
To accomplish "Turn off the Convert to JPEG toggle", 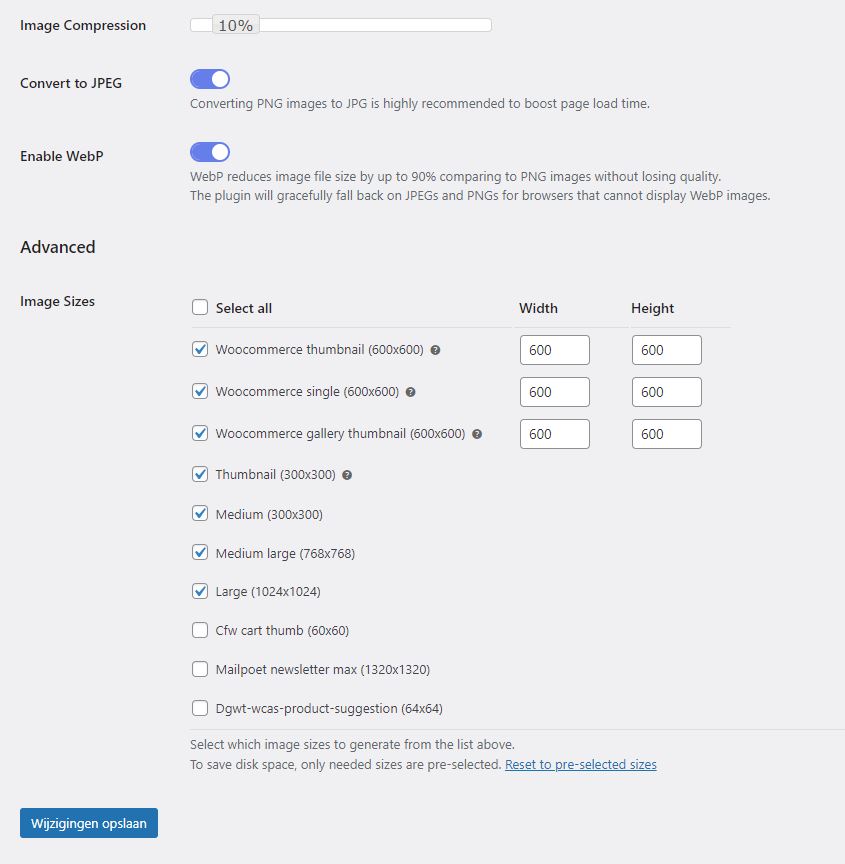I will click(x=210, y=79).
